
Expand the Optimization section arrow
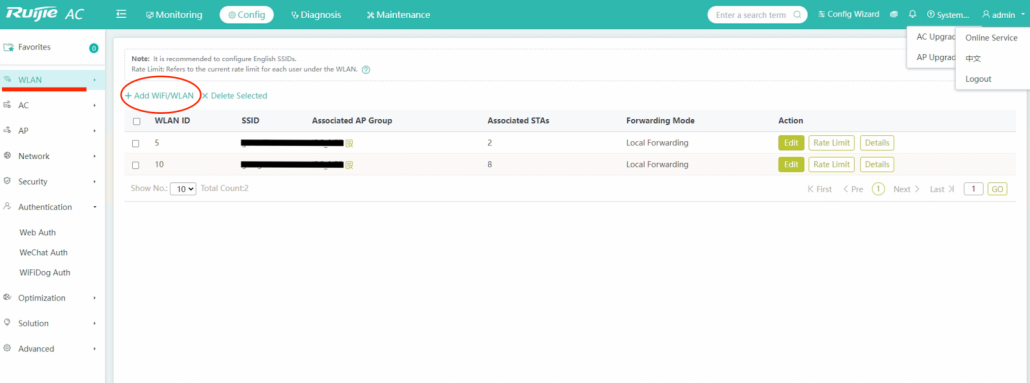pyautogui.click(x=95, y=298)
